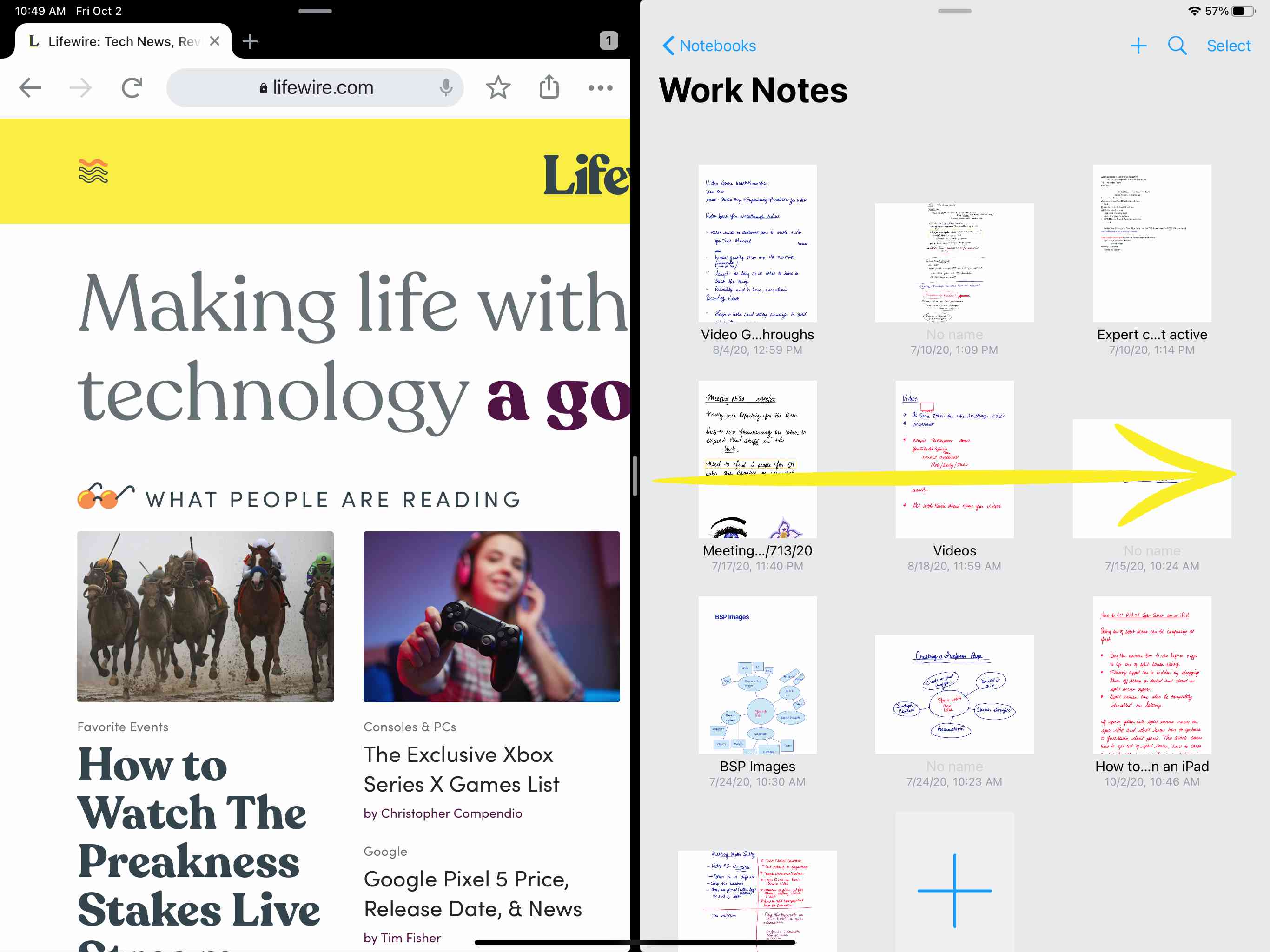Screen dimensions: 1270x952
Task: Click the browser back navigation arrow
Action: (x=30, y=88)
